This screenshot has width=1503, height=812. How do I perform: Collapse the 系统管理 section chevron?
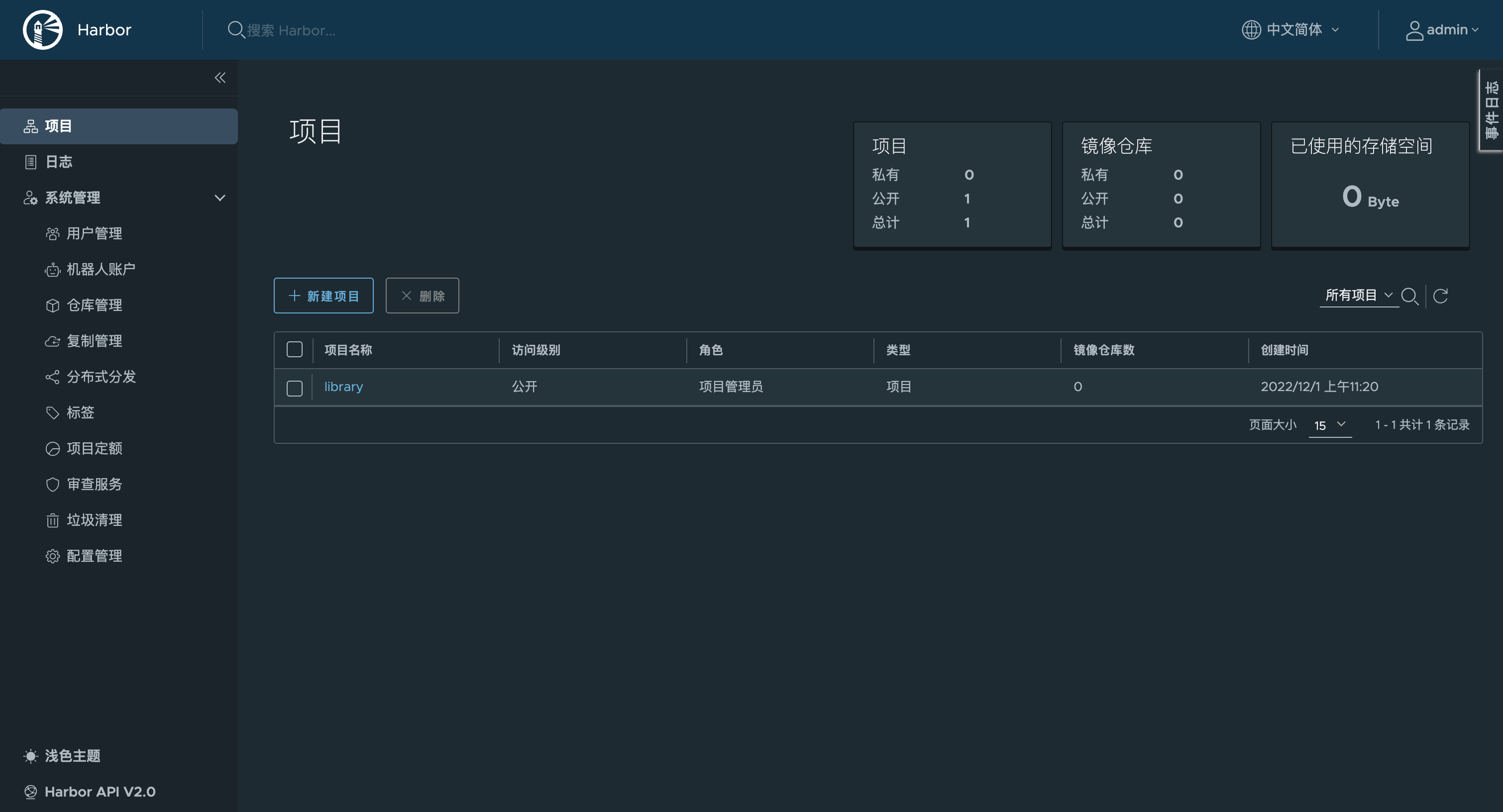coord(220,198)
